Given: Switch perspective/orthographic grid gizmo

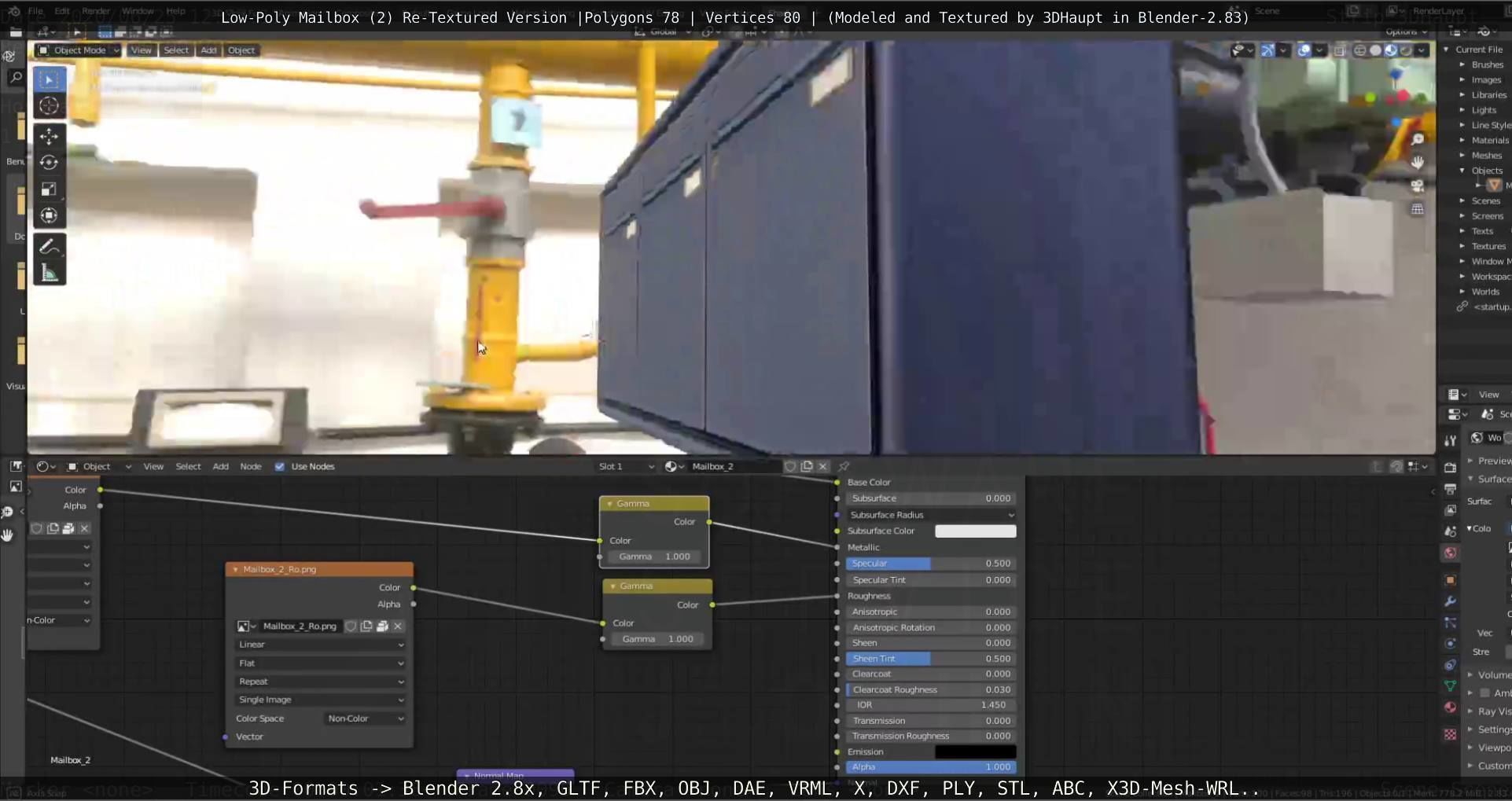Looking at the screenshot, I should click(x=1417, y=209).
